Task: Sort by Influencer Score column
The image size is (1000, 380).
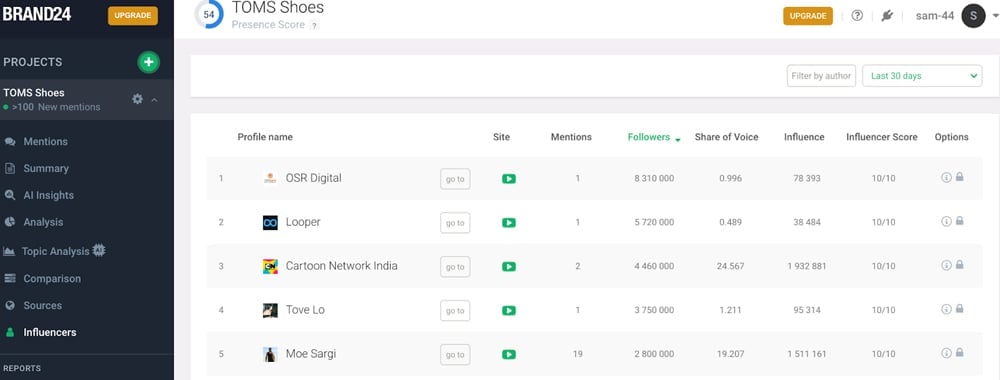Action: point(882,137)
